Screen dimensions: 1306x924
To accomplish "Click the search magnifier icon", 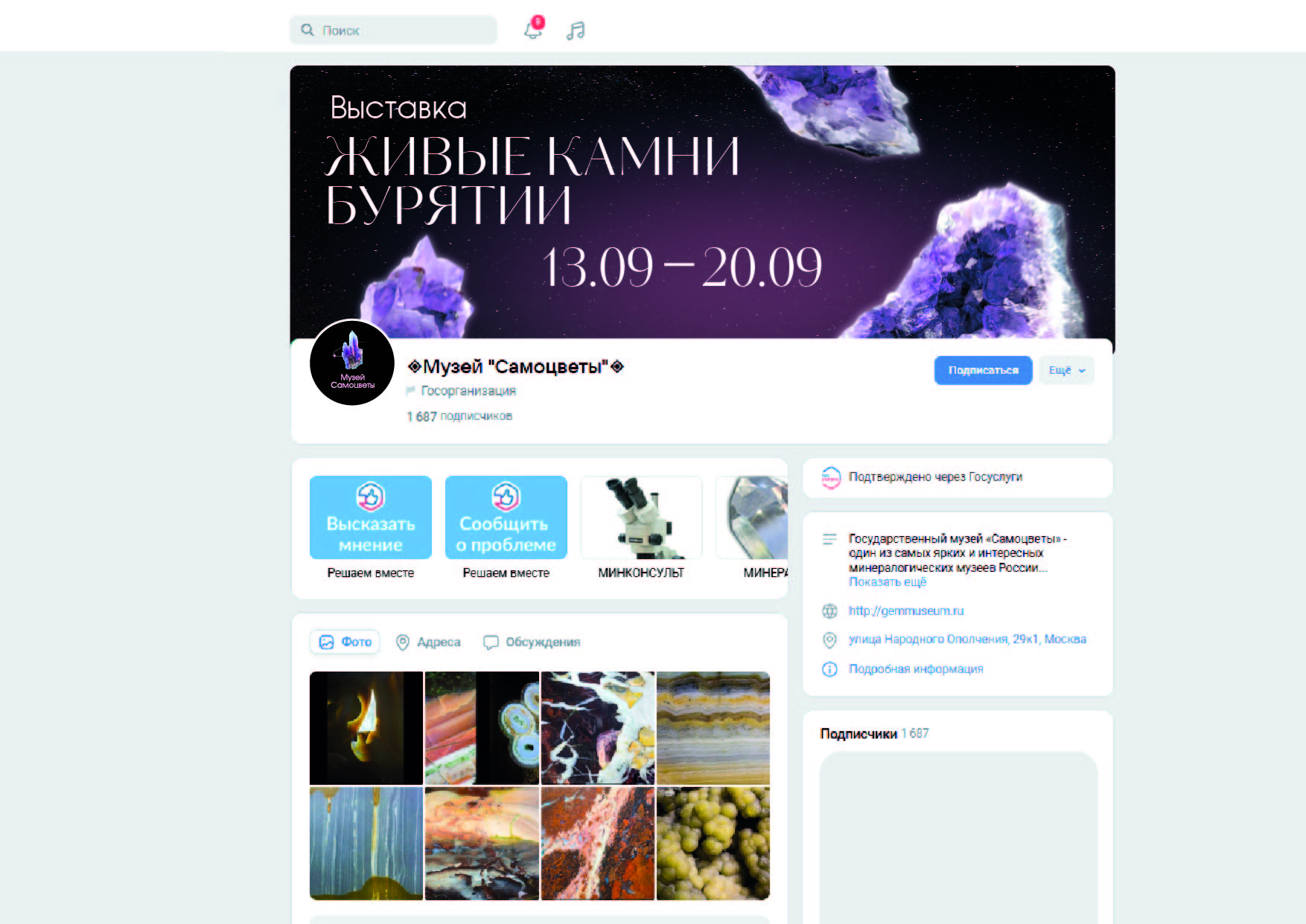I will point(307,30).
